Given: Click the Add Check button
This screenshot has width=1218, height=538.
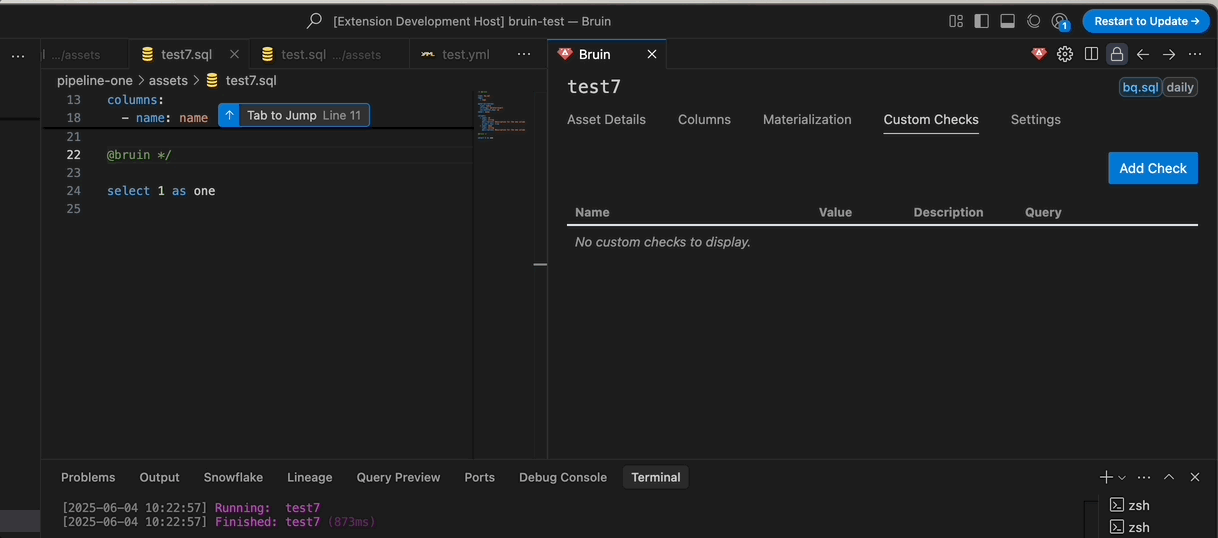Looking at the screenshot, I should (1153, 168).
